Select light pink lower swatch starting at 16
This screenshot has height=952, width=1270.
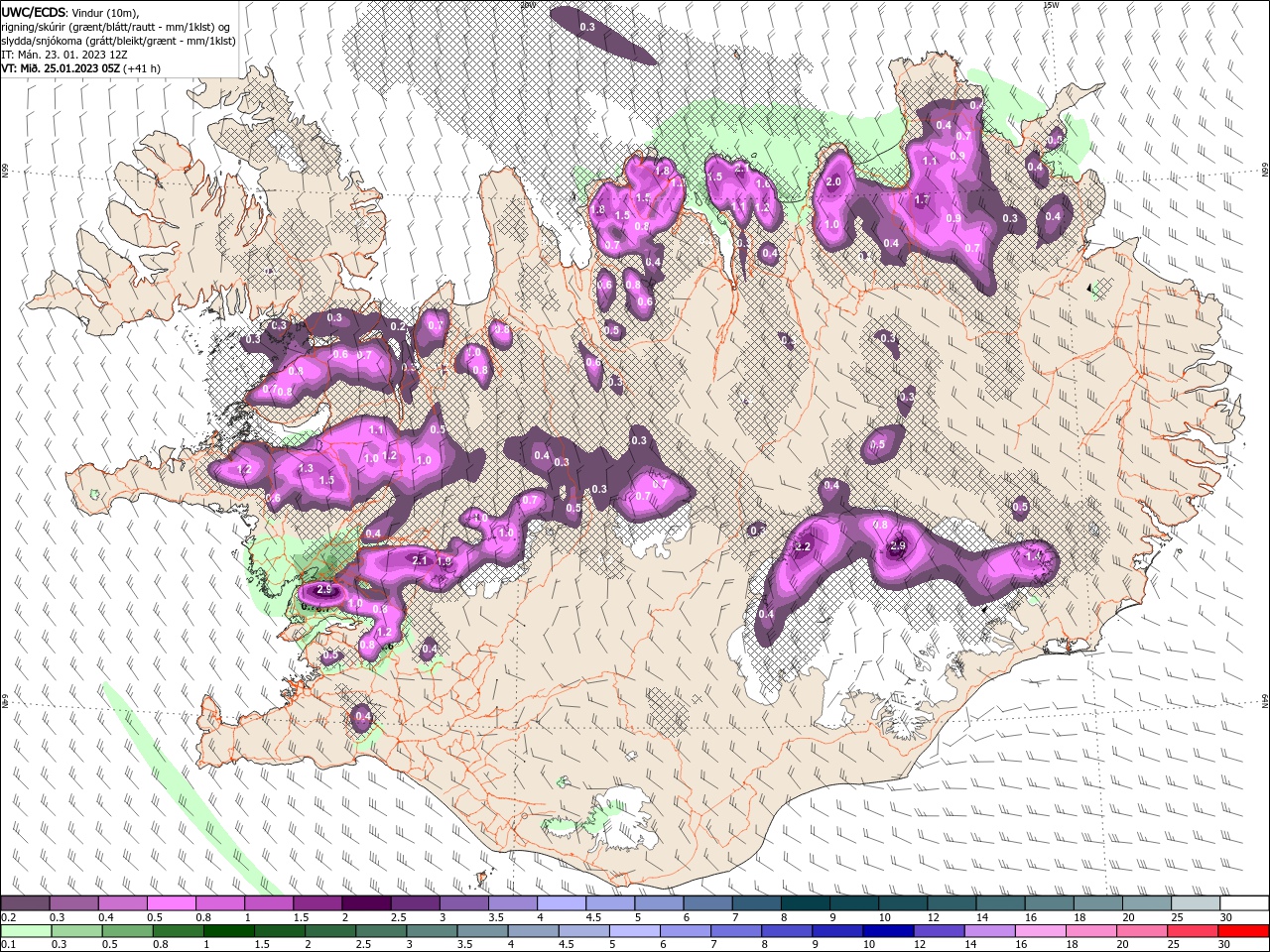[1042, 930]
